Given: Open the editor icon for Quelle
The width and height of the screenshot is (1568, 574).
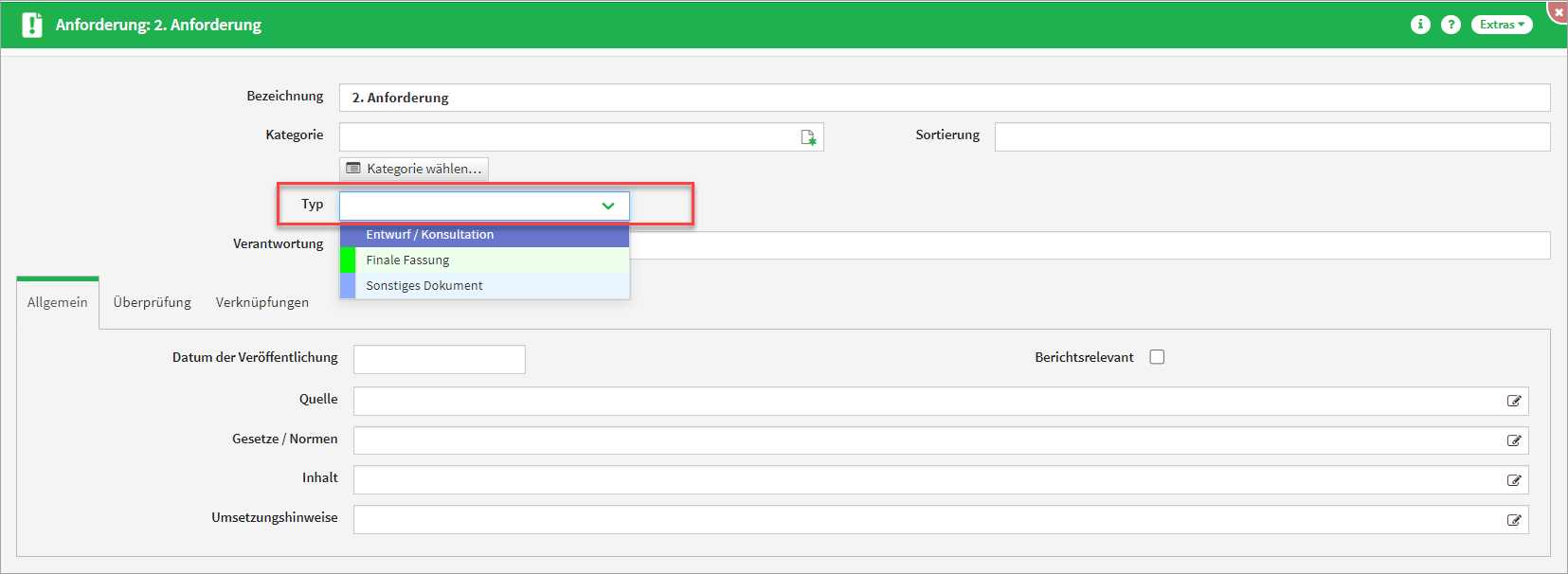Looking at the screenshot, I should pos(1514,401).
